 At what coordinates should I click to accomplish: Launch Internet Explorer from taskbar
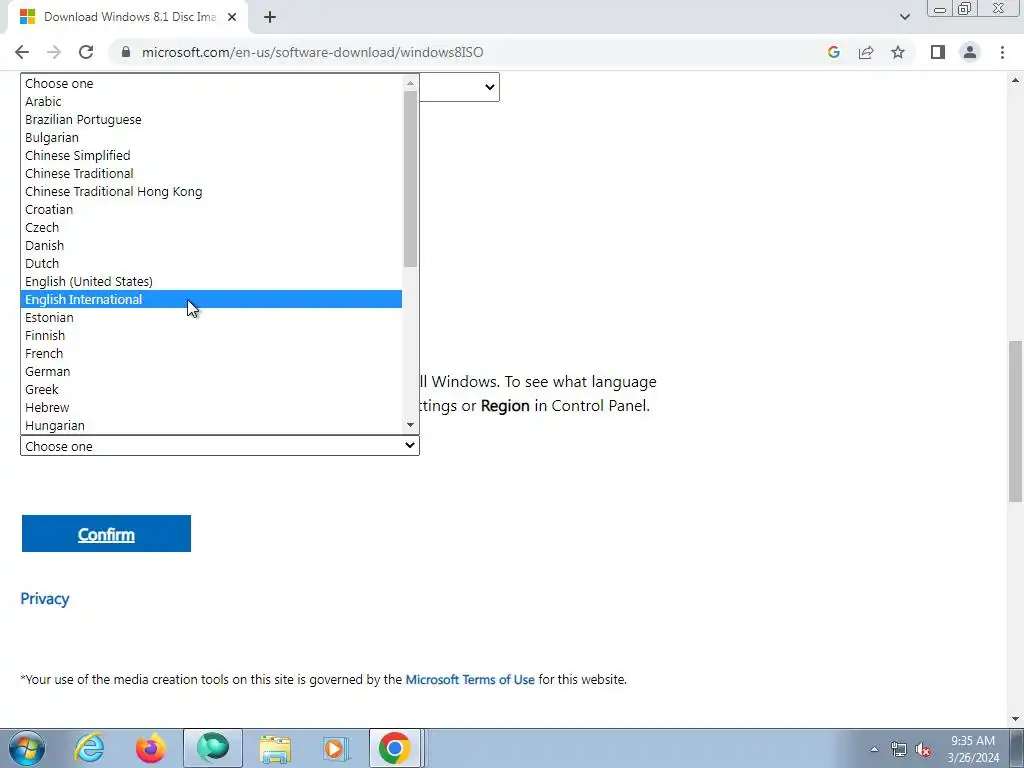pyautogui.click(x=89, y=748)
